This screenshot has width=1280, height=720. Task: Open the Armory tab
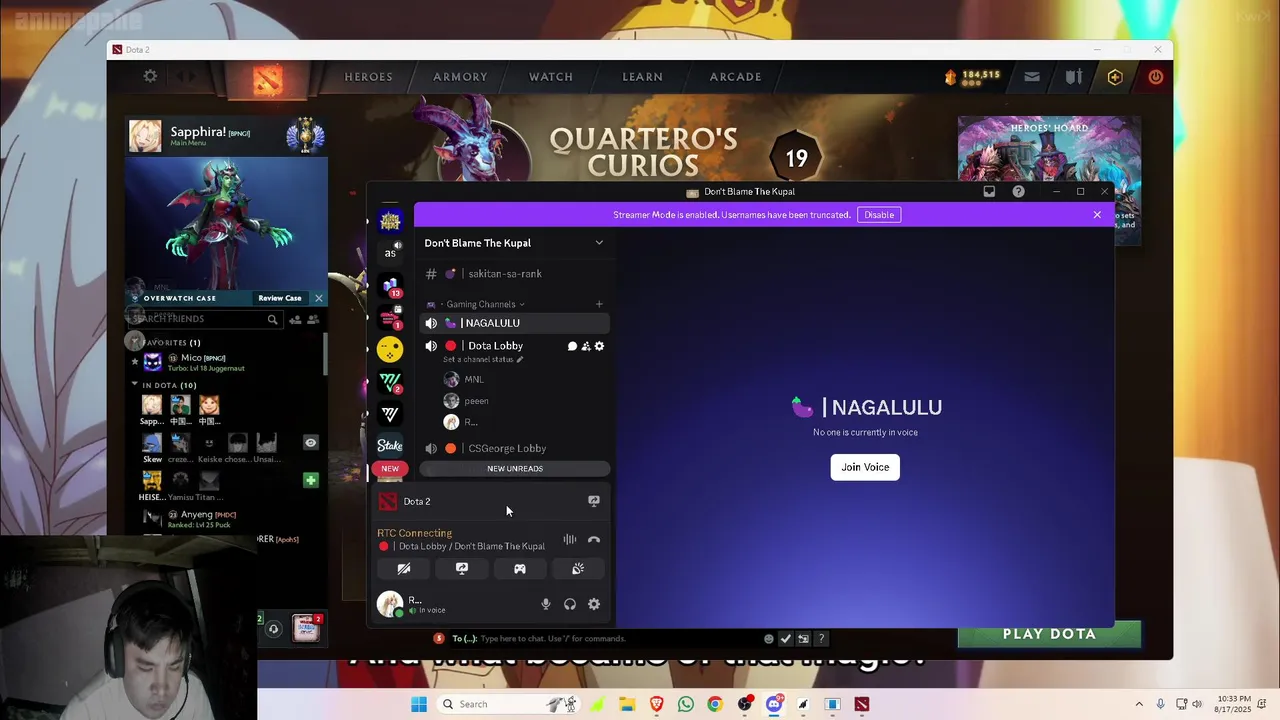coord(460,77)
